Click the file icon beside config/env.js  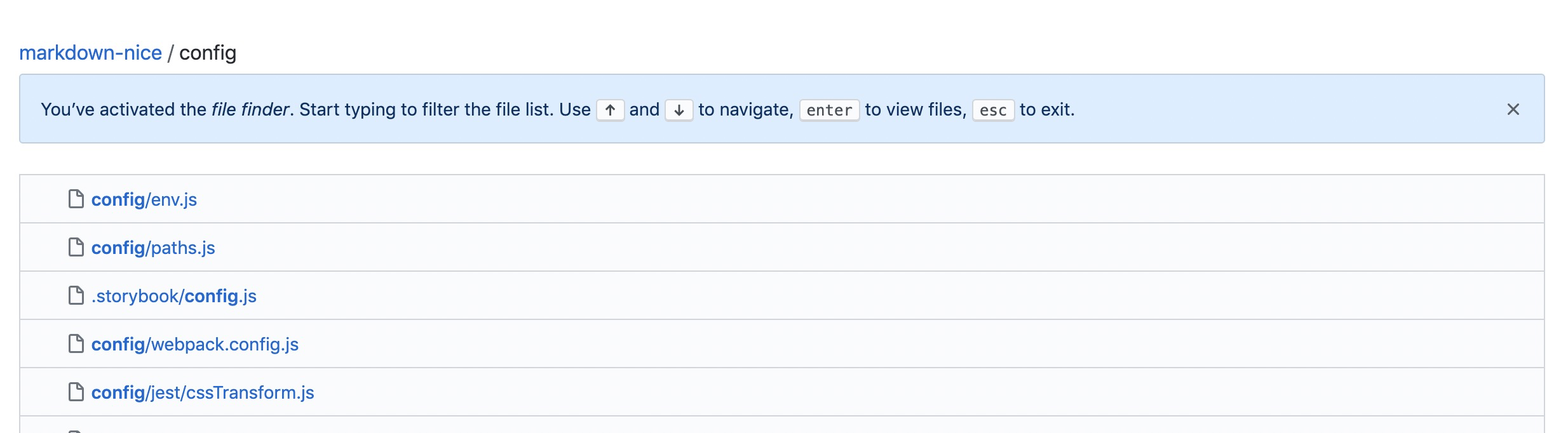[x=76, y=199]
